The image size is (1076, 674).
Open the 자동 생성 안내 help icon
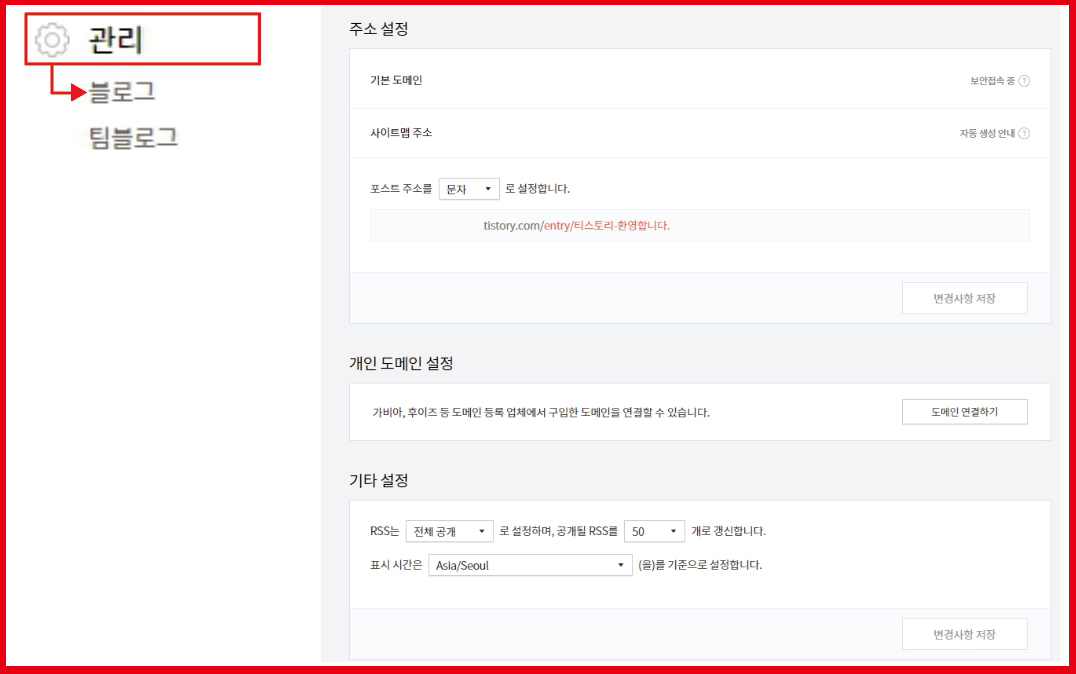click(1022, 131)
